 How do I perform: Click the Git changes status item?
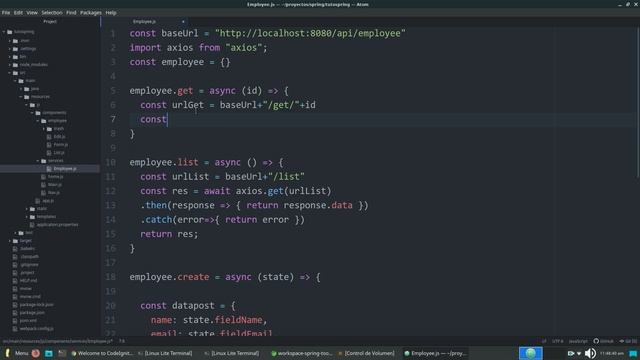pyautogui.click(x=628, y=341)
